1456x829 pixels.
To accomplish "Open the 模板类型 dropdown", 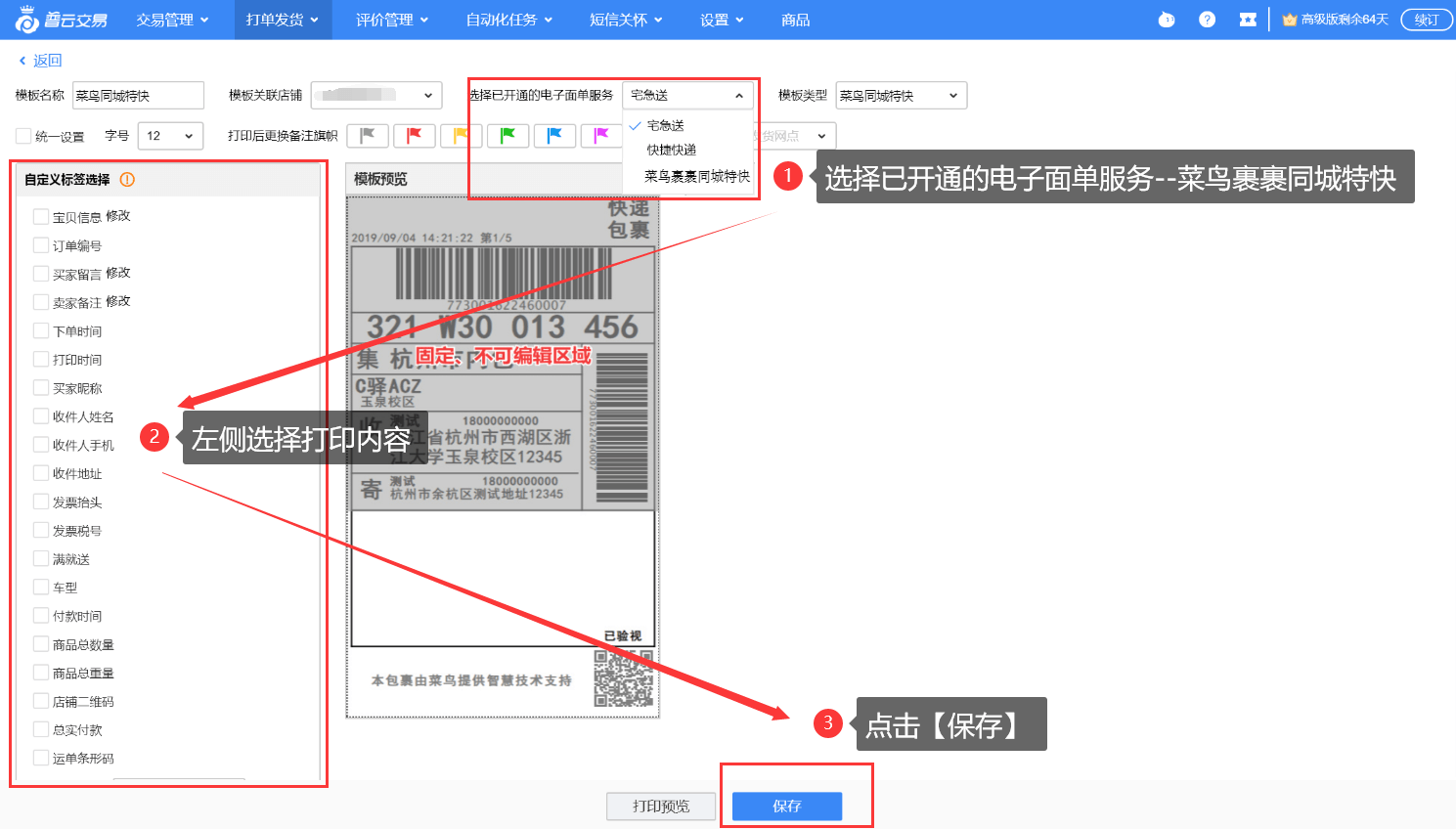I will [x=902, y=95].
